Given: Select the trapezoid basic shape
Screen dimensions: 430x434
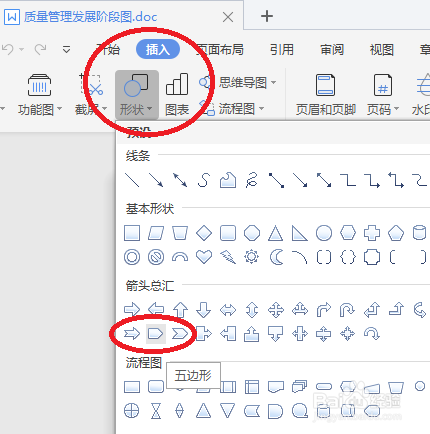Looking at the screenshot, I should pyautogui.click(x=180, y=233).
